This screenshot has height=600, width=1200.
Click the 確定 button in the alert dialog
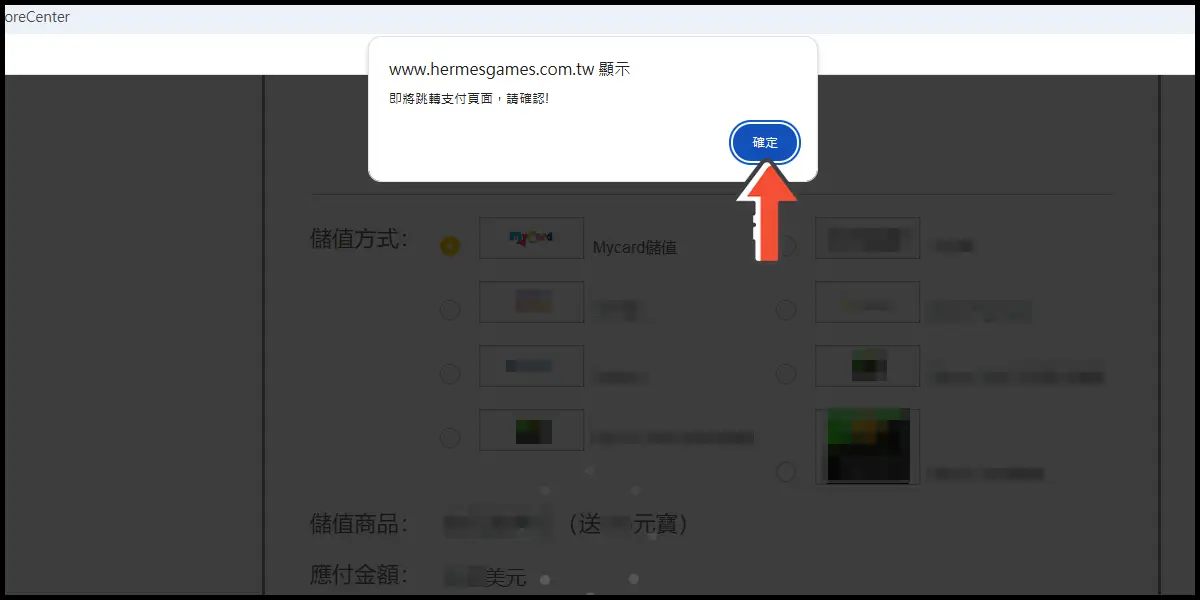click(x=765, y=143)
